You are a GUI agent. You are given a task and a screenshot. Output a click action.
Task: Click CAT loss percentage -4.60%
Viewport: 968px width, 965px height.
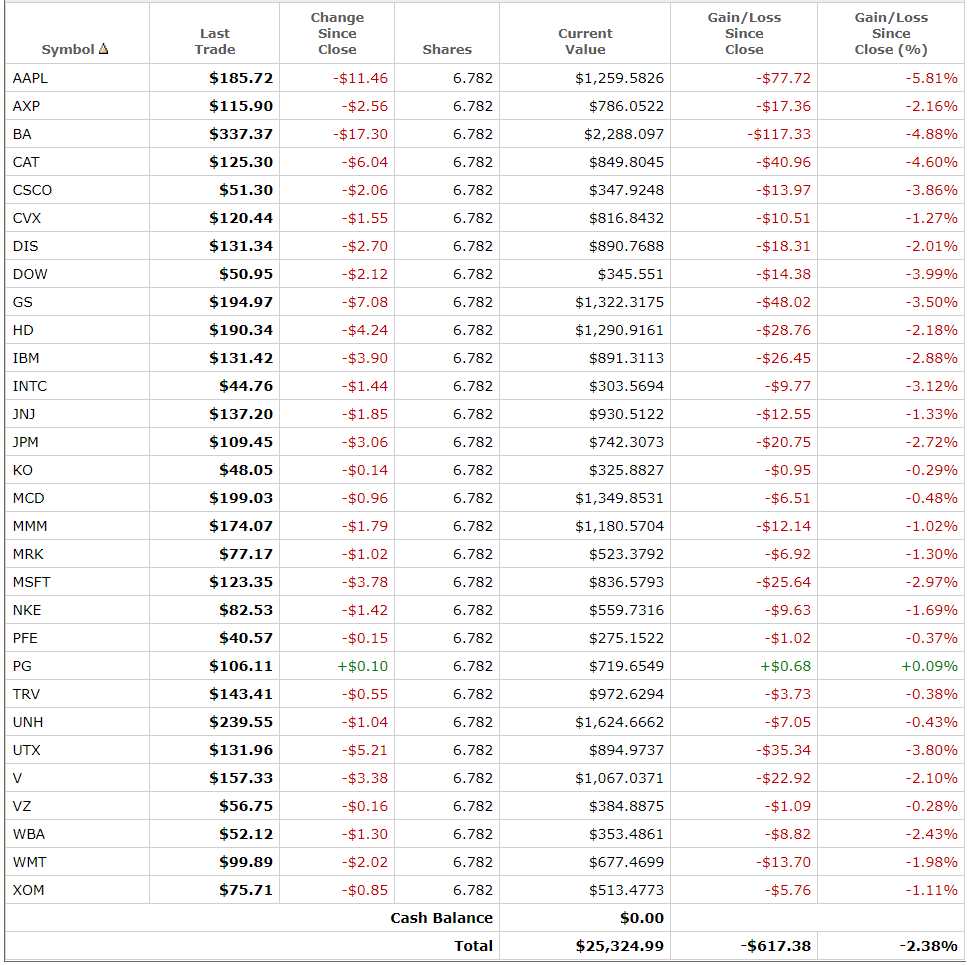[932, 162]
